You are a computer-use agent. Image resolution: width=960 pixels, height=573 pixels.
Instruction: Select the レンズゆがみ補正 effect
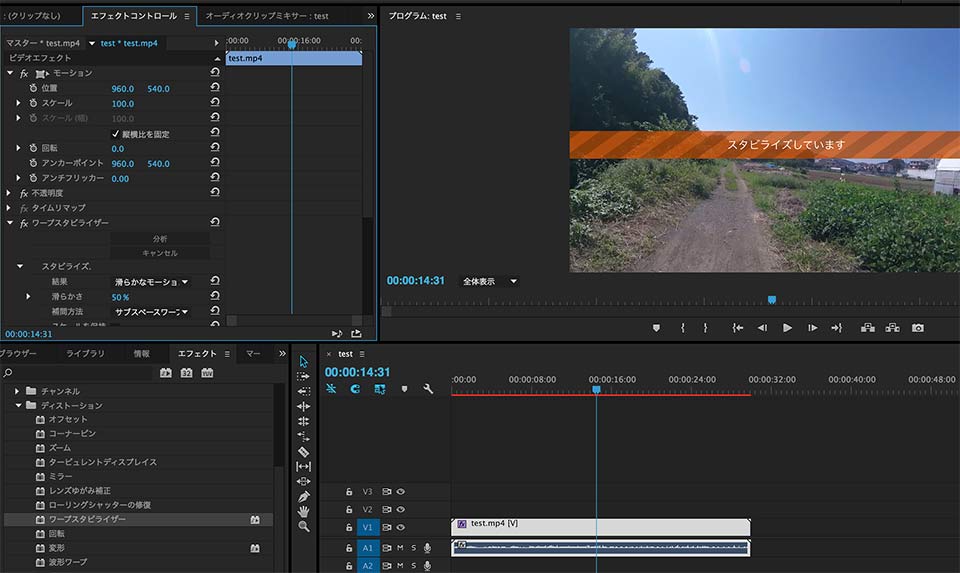click(80, 490)
